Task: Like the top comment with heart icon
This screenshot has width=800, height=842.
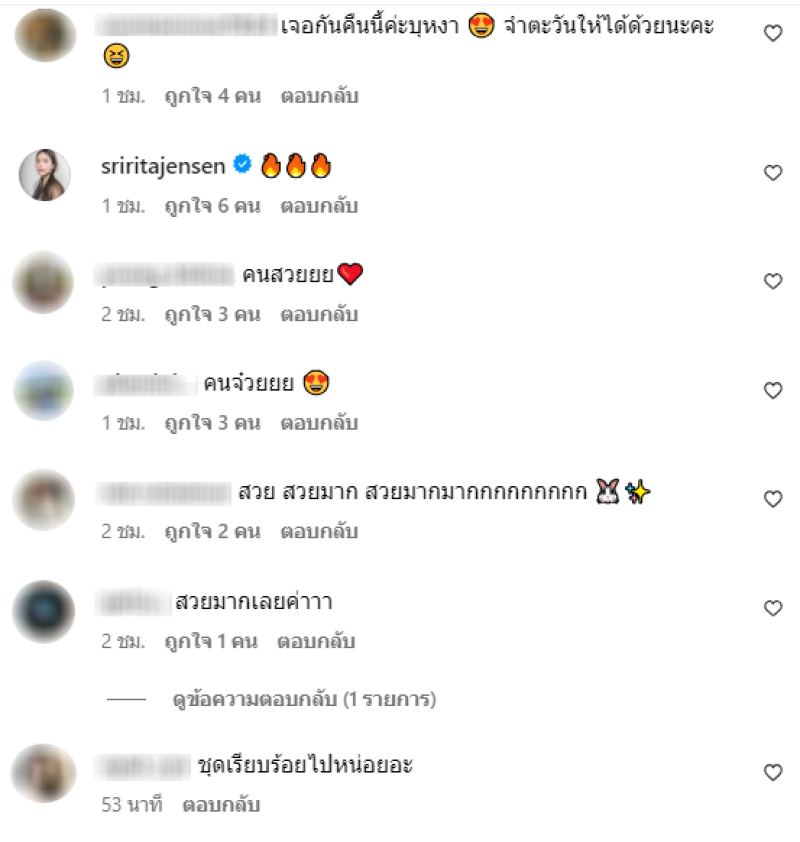Action: pyautogui.click(x=773, y=33)
